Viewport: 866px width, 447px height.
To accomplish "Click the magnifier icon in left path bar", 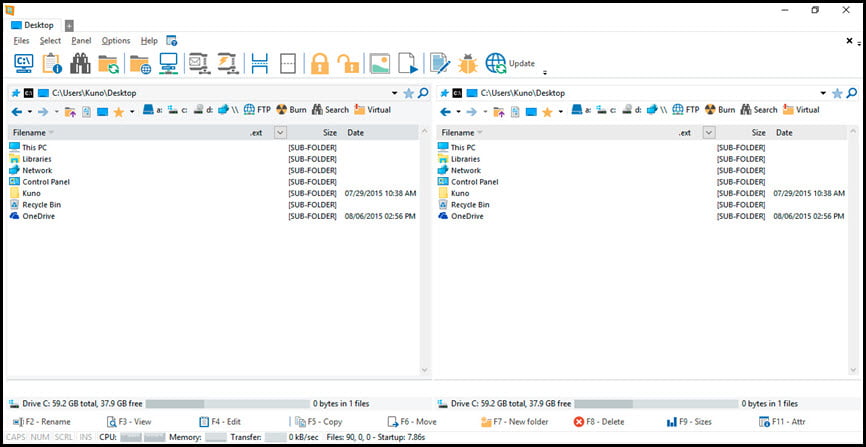I will pyautogui.click(x=423, y=93).
